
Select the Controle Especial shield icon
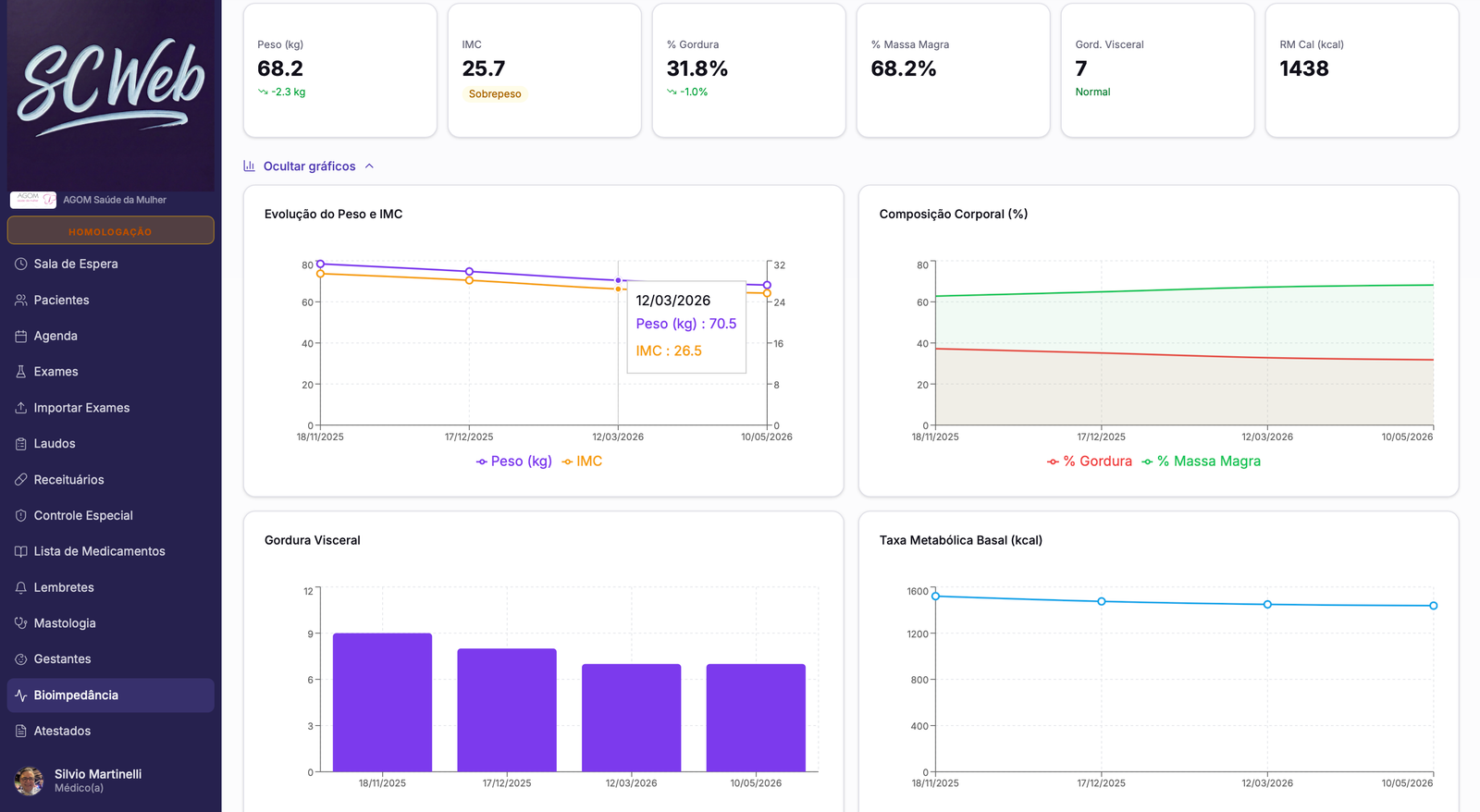point(20,516)
